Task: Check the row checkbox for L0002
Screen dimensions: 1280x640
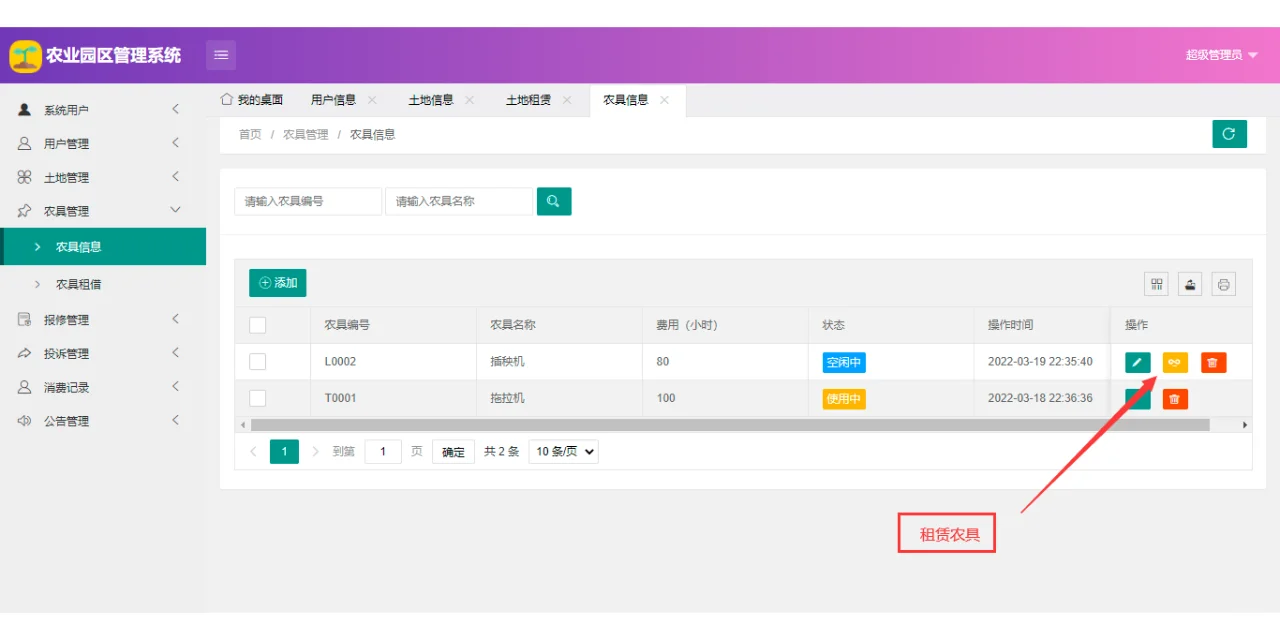Action: tap(258, 361)
